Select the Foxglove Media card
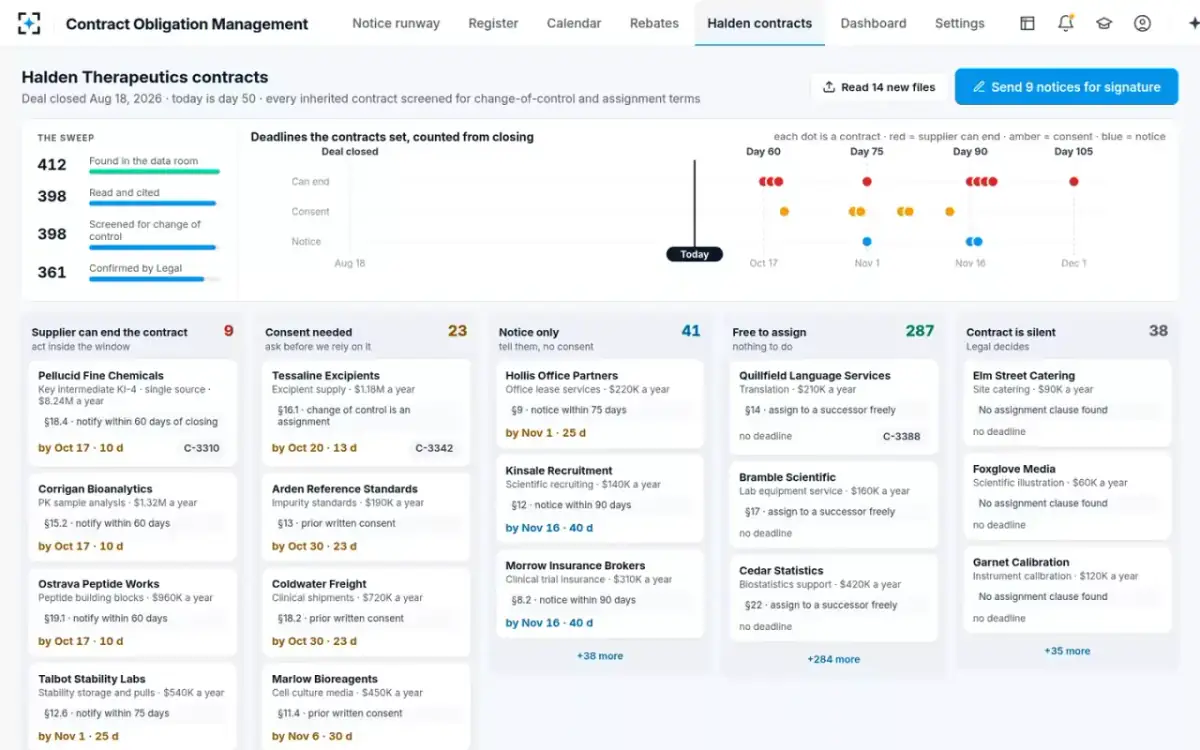Screen dimensions: 1200x750 1067,496
